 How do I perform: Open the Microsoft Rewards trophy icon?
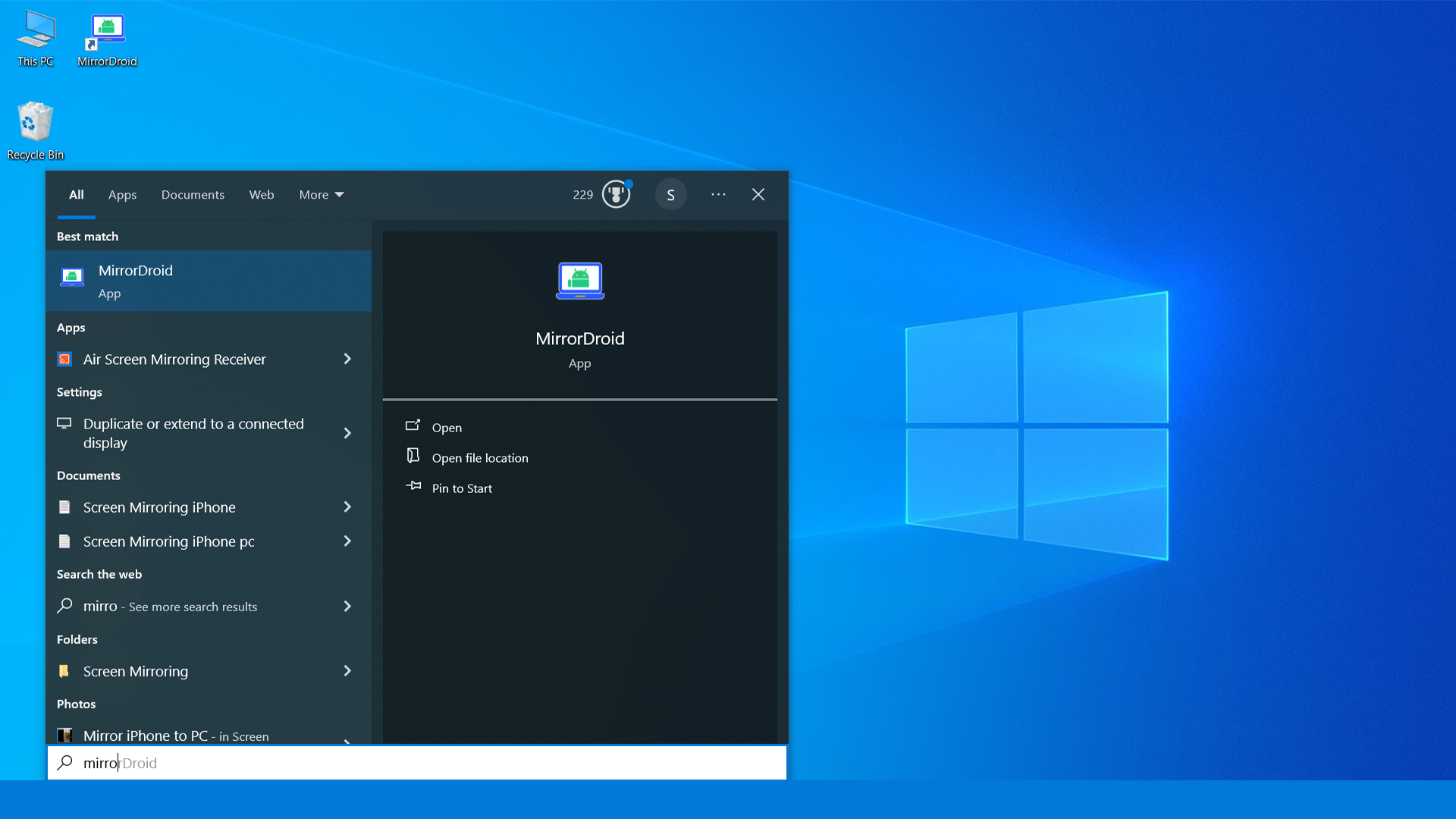click(x=616, y=195)
